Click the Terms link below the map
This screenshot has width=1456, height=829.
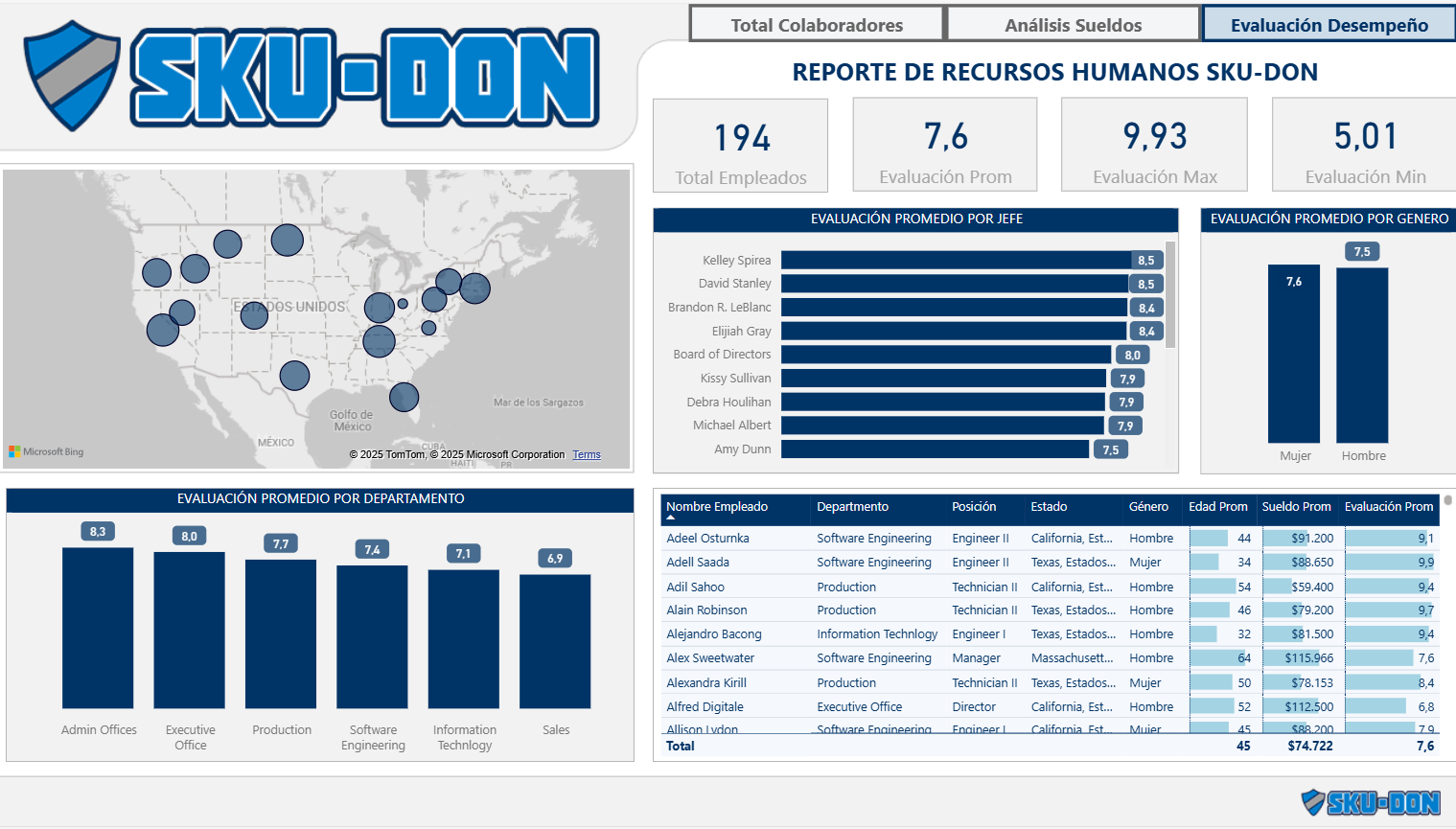pos(587,454)
